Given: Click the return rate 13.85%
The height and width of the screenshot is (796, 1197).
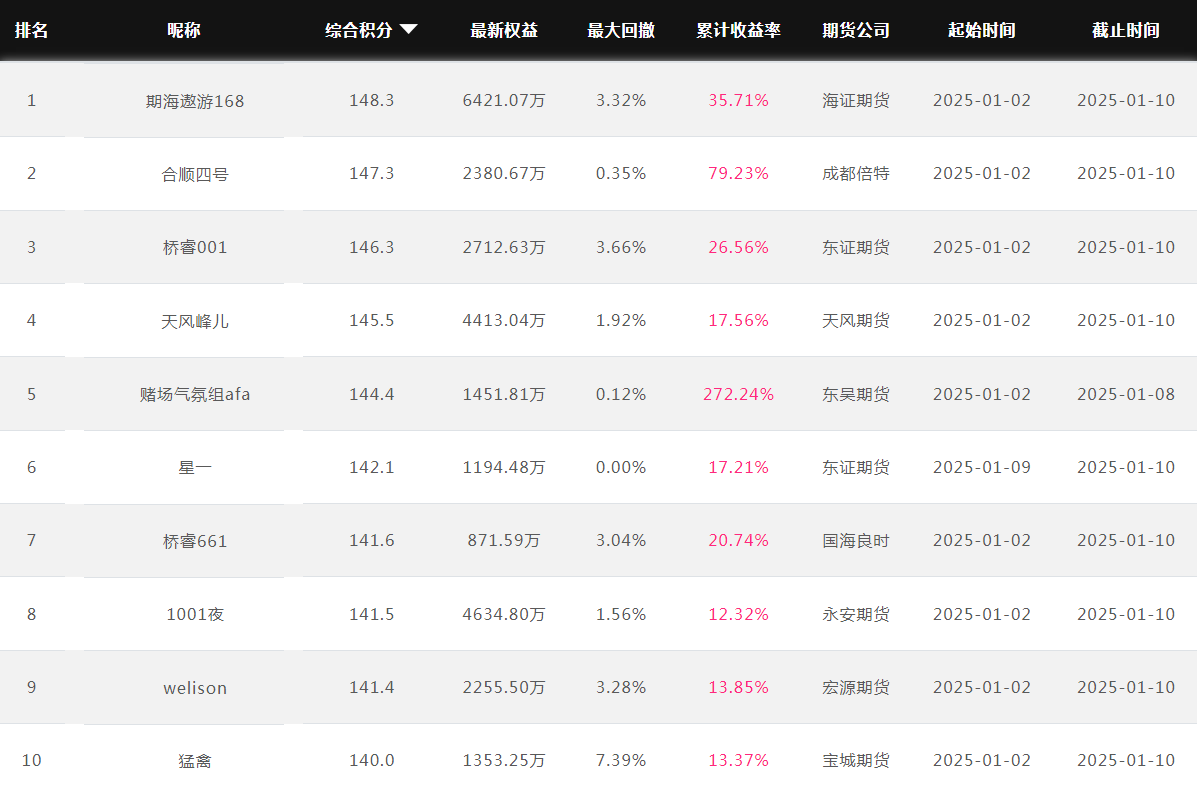Looking at the screenshot, I should (x=738, y=688).
